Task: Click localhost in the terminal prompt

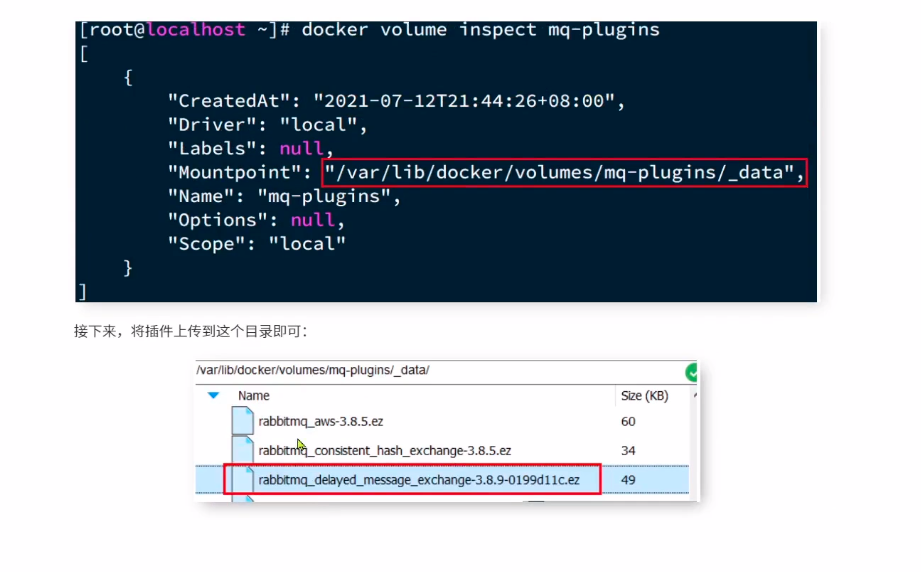Action: pyautogui.click(x=196, y=30)
